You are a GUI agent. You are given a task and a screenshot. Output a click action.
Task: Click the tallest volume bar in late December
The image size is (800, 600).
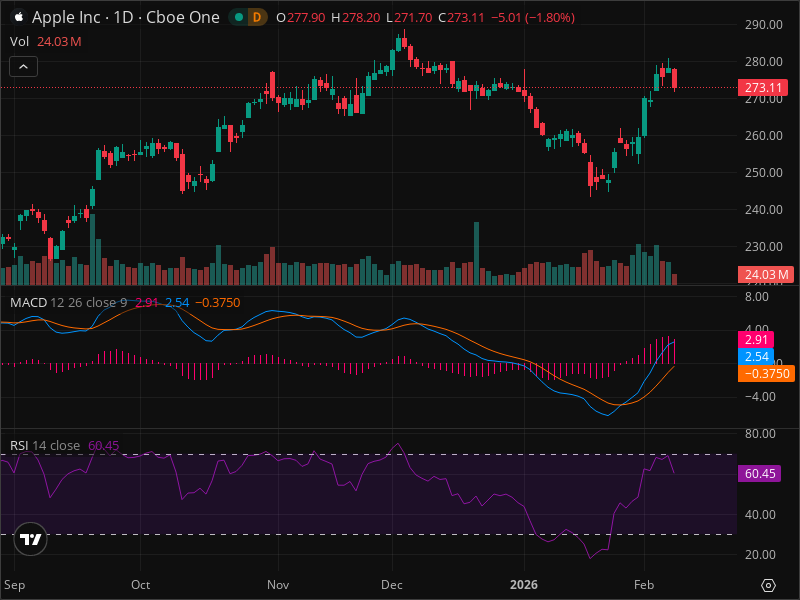click(477, 253)
